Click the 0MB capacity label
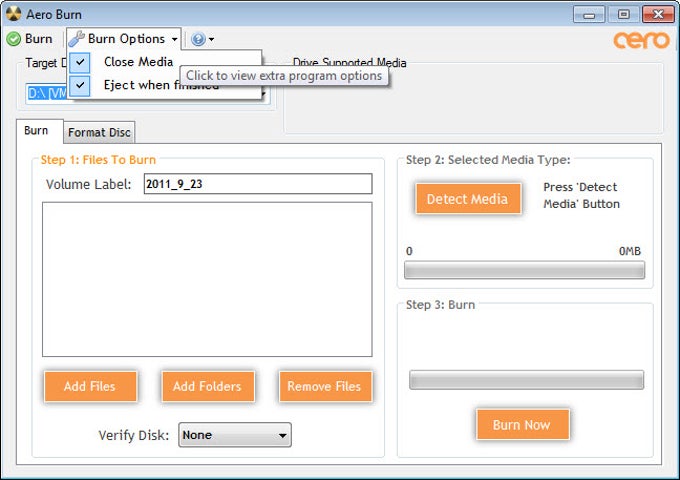Viewport: 680px width, 480px height. [x=629, y=251]
